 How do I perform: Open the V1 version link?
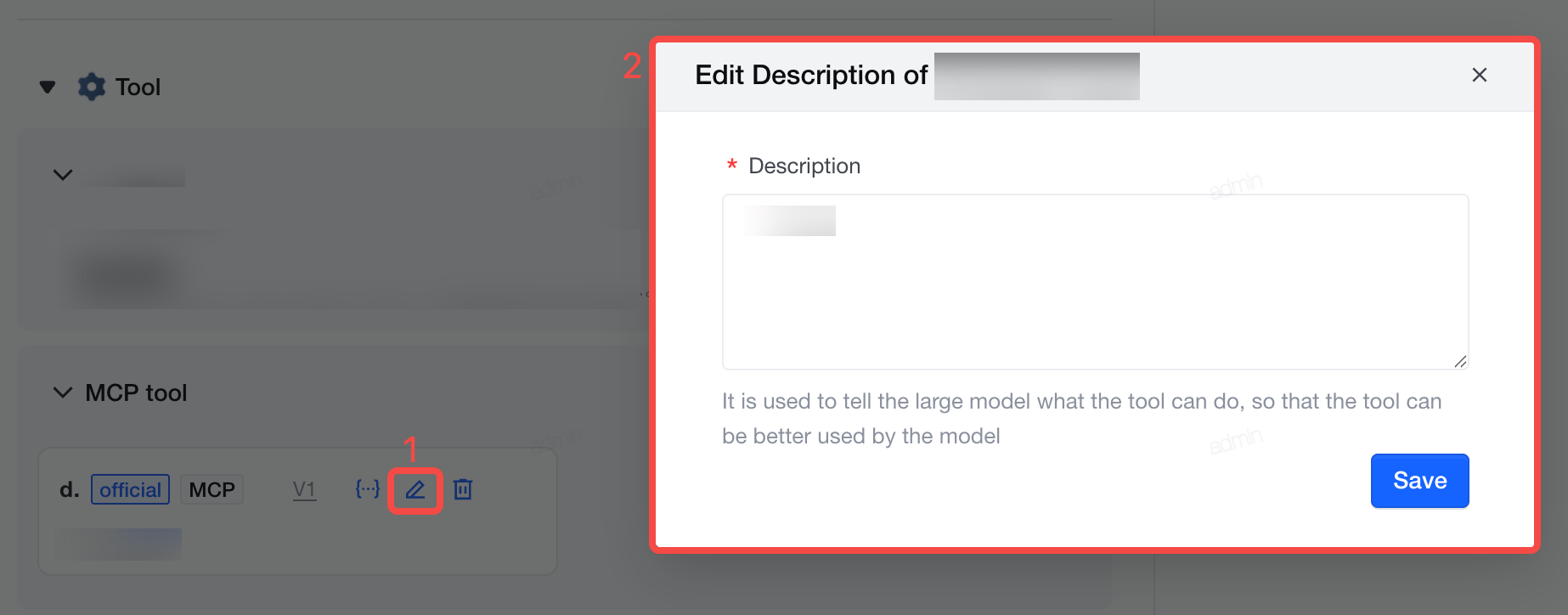(x=304, y=489)
